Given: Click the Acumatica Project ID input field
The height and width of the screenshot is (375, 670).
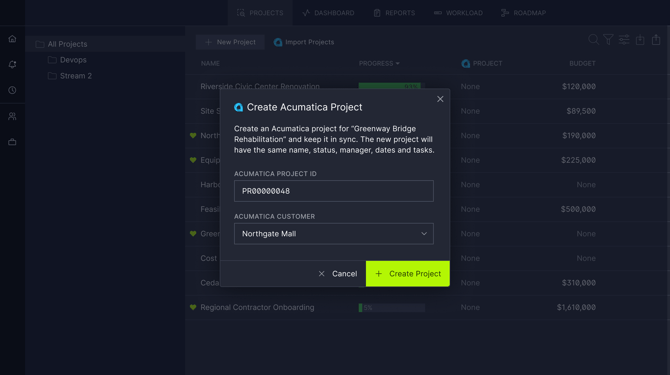Looking at the screenshot, I should click(x=334, y=191).
